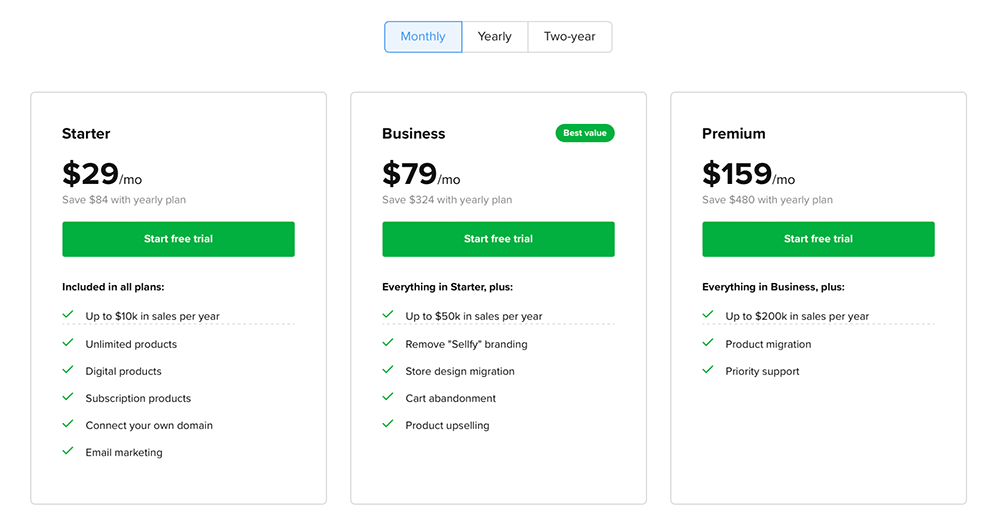The width and height of the screenshot is (1000, 523).
Task: Start free trial for Premium plan
Action: [818, 239]
